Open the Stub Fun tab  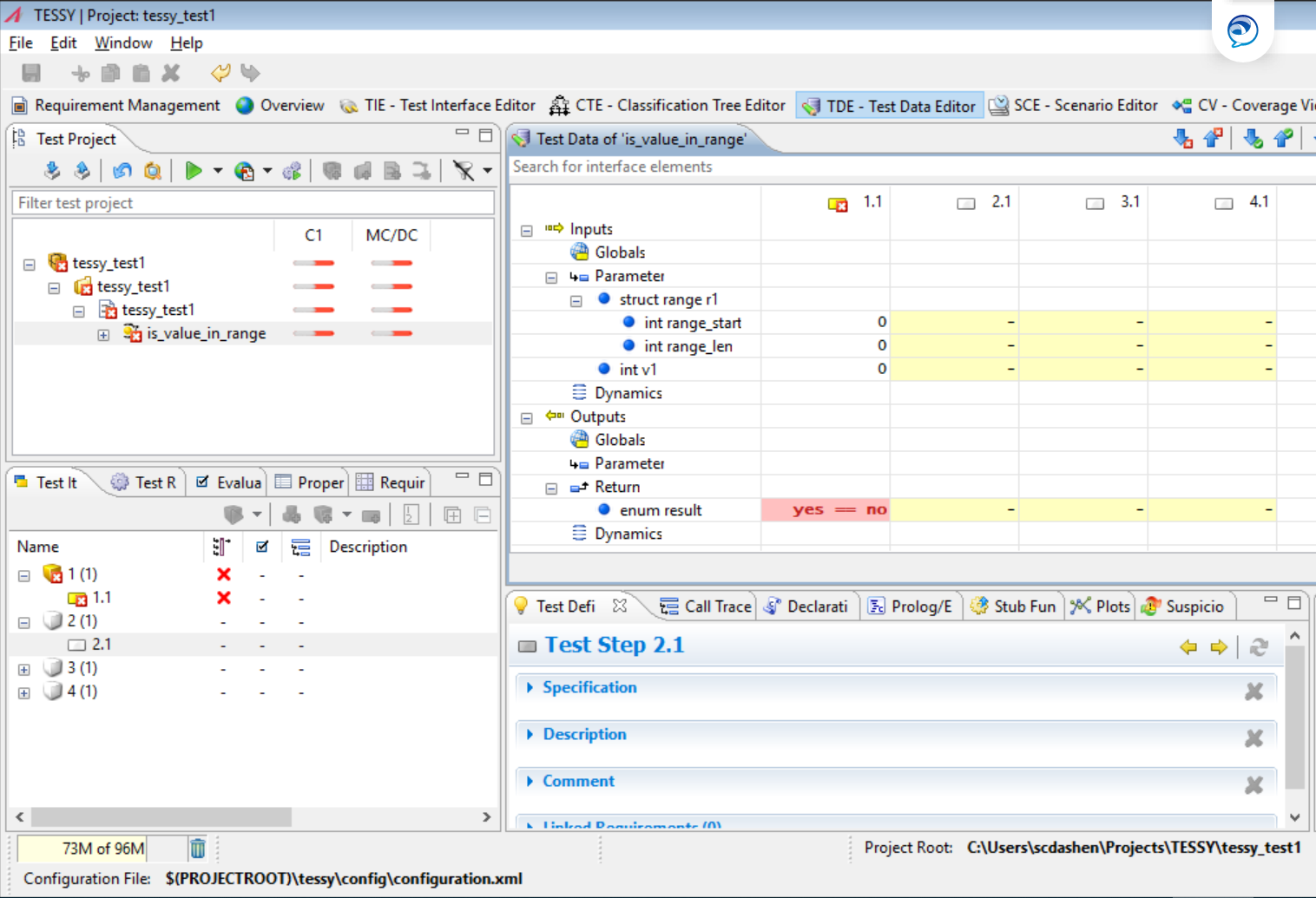[1013, 606]
